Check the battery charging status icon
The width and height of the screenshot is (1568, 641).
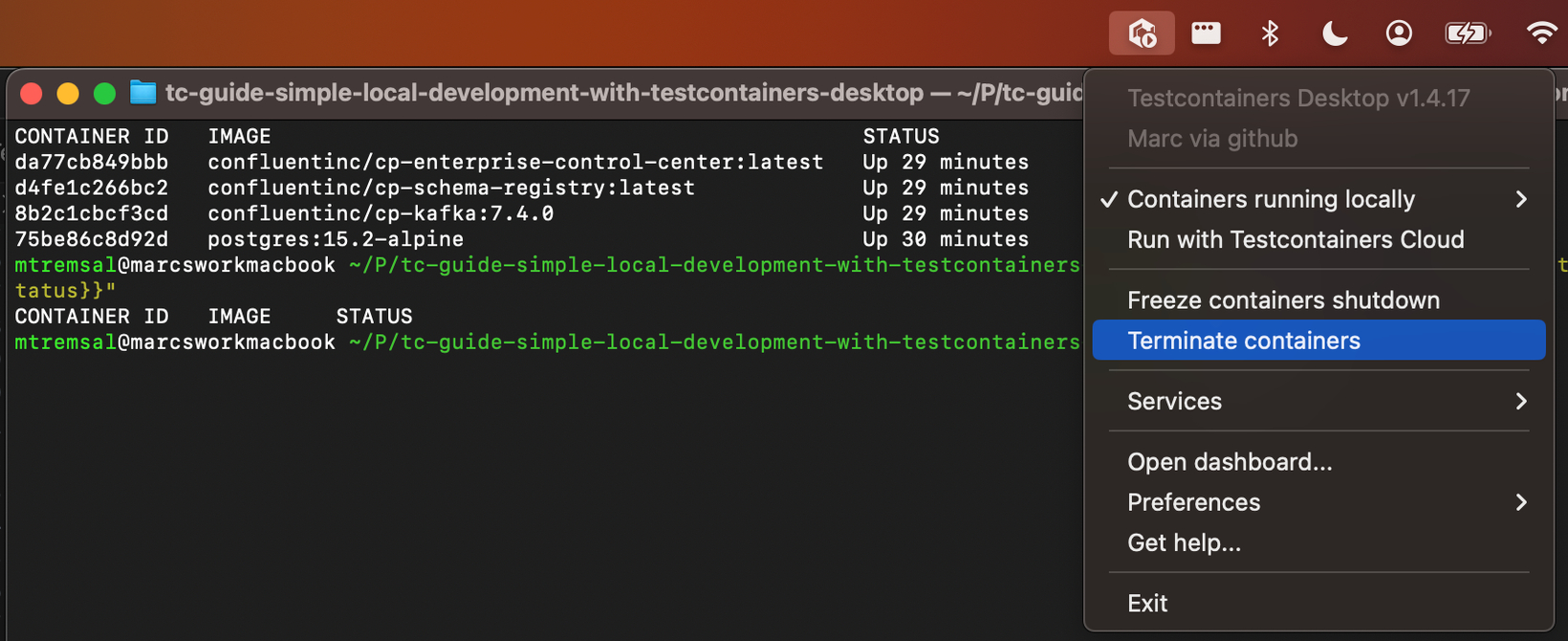click(x=1468, y=33)
